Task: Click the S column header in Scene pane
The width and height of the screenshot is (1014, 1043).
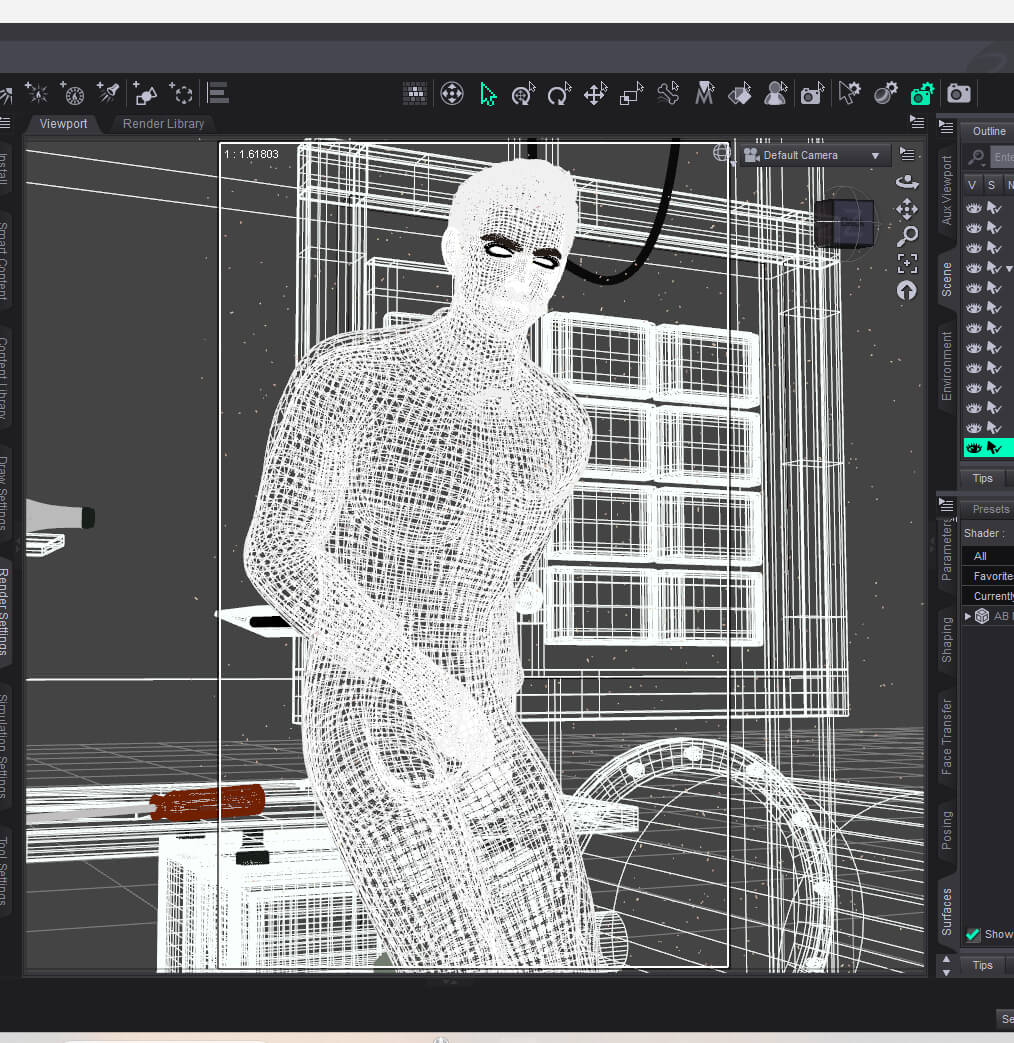Action: [x=991, y=185]
